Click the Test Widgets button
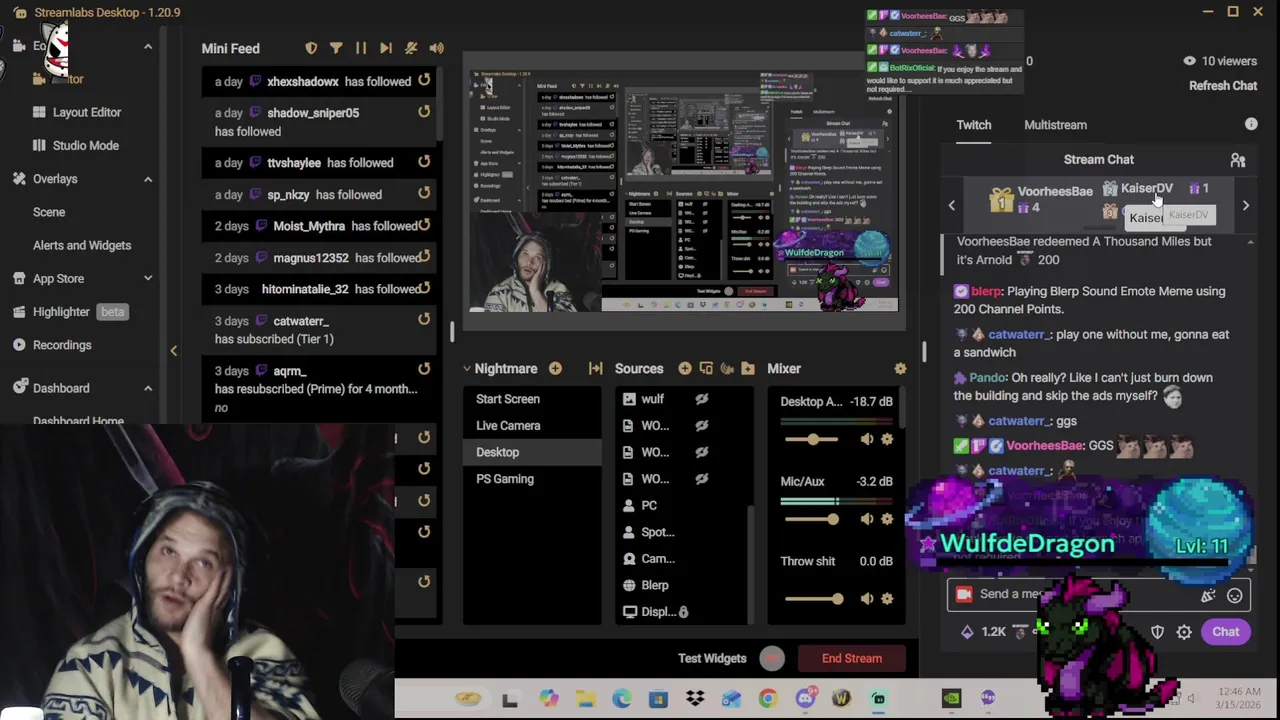 click(x=712, y=658)
